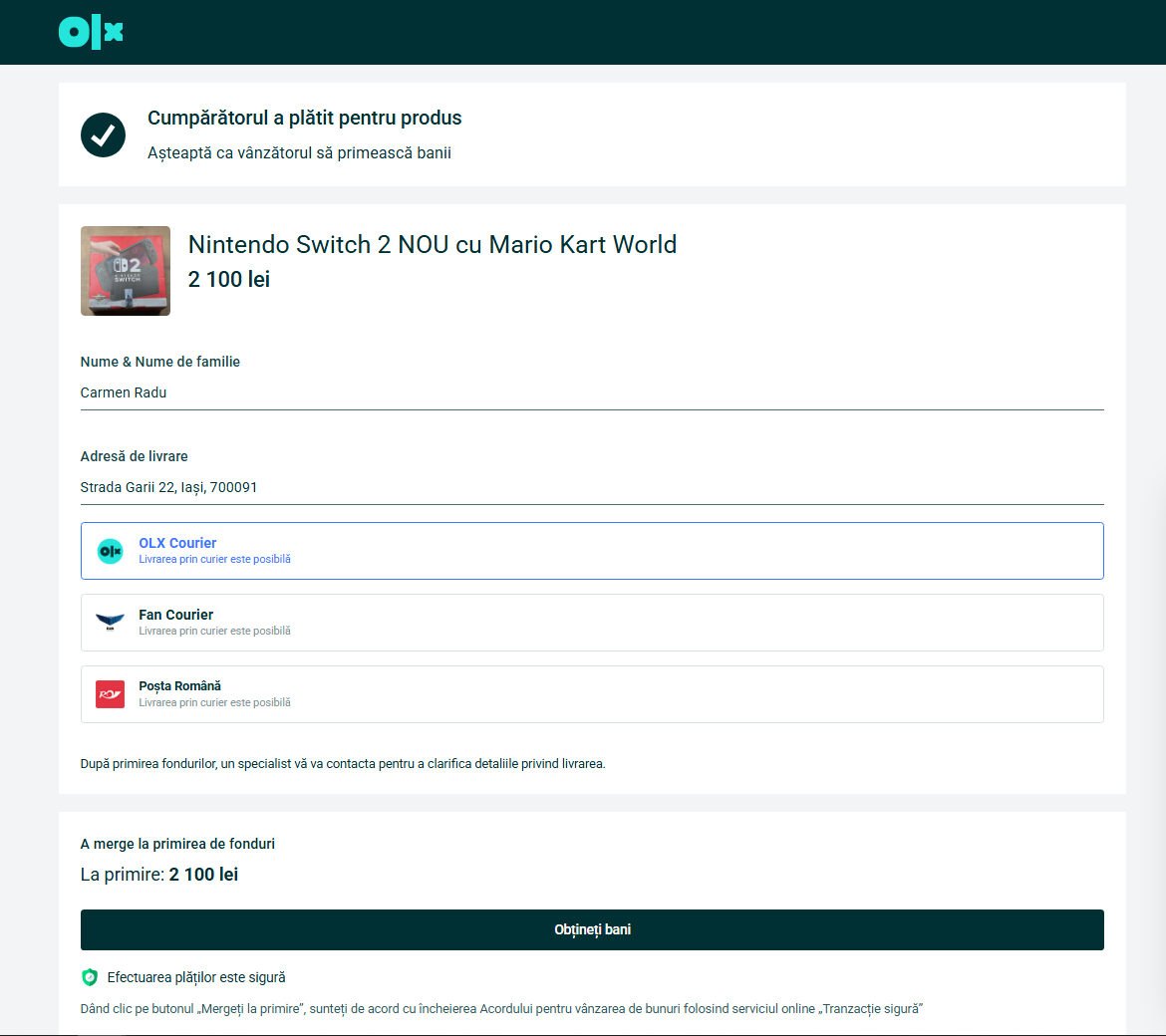Click the Fan Courier logo icon
The image size is (1166, 1036).
tap(110, 623)
